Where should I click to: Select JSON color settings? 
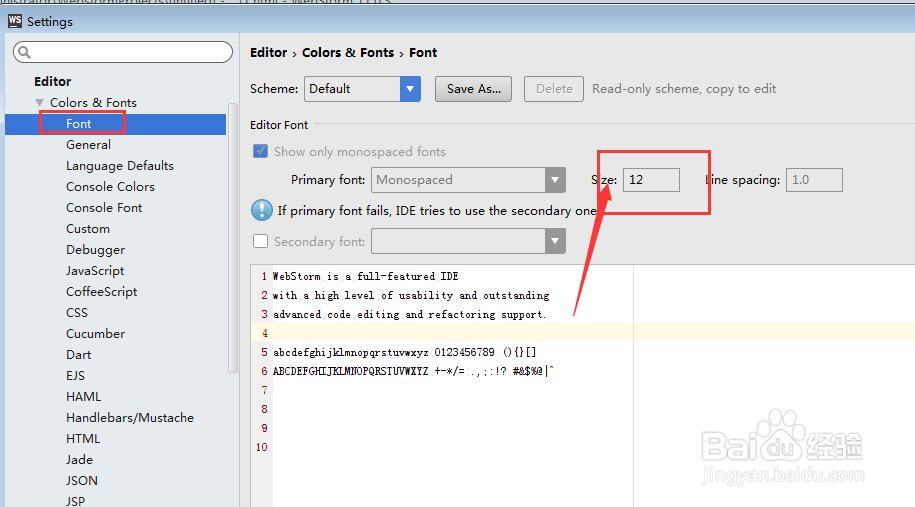[82, 481]
